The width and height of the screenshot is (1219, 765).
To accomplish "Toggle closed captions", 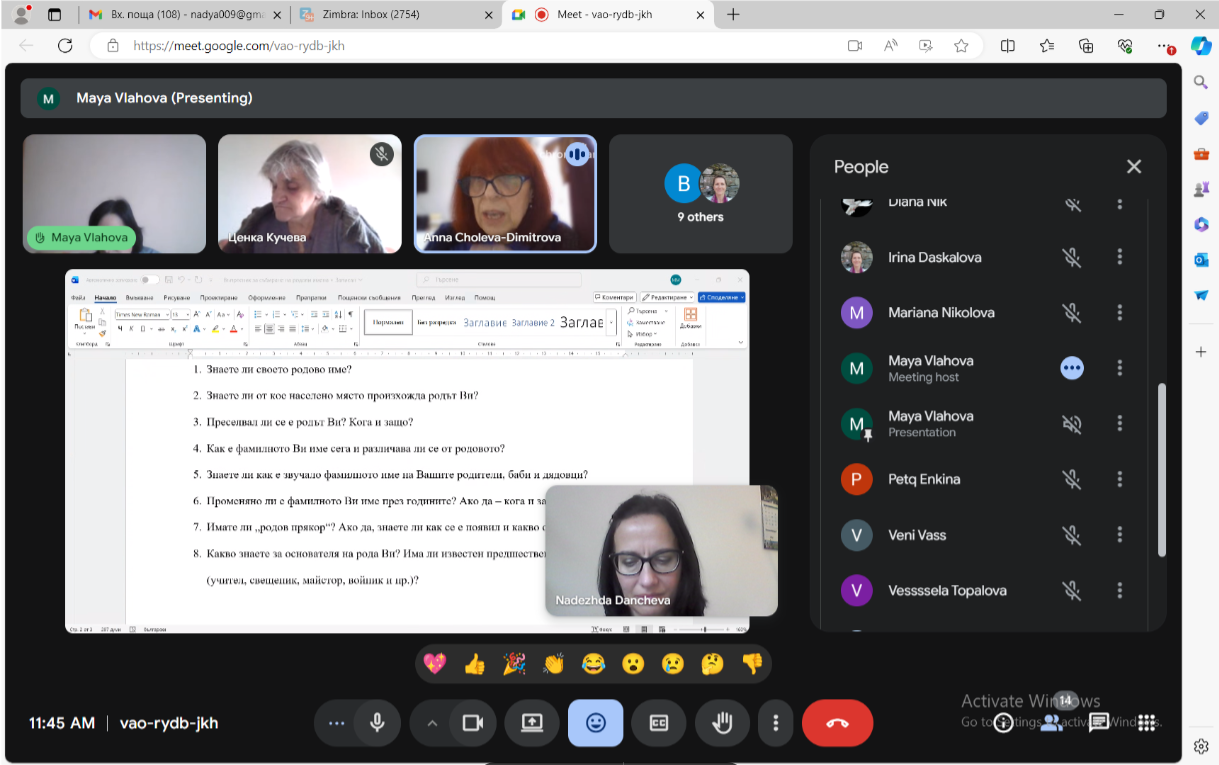I will [658, 723].
